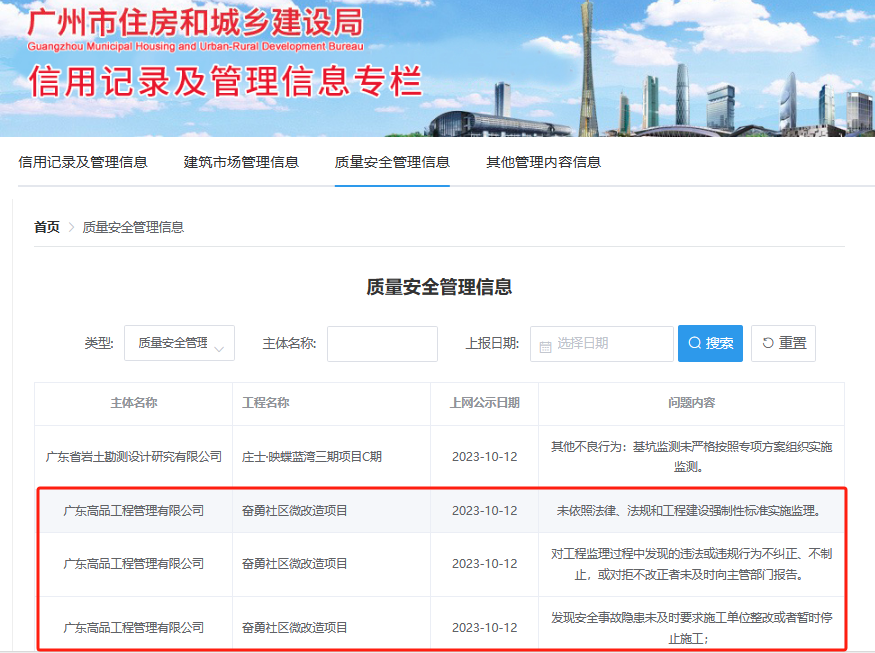Switch to the 建筑市场管理信息 tab
The image size is (875, 653).
point(241,161)
